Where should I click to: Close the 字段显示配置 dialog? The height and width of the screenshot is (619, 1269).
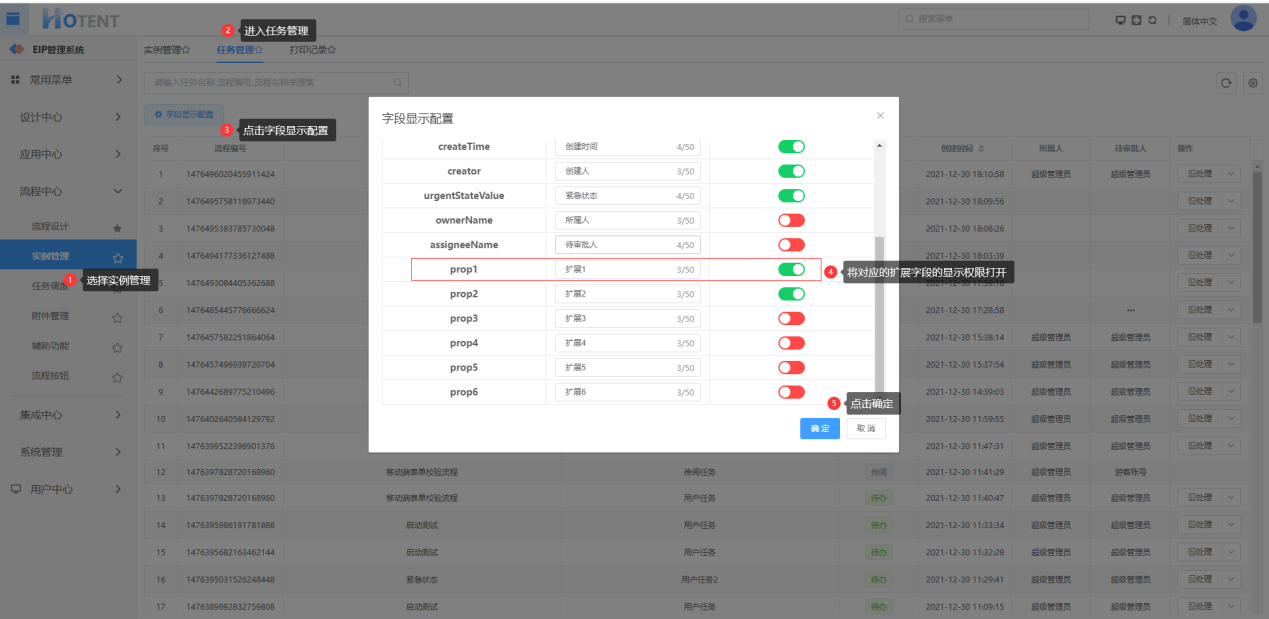coord(880,116)
